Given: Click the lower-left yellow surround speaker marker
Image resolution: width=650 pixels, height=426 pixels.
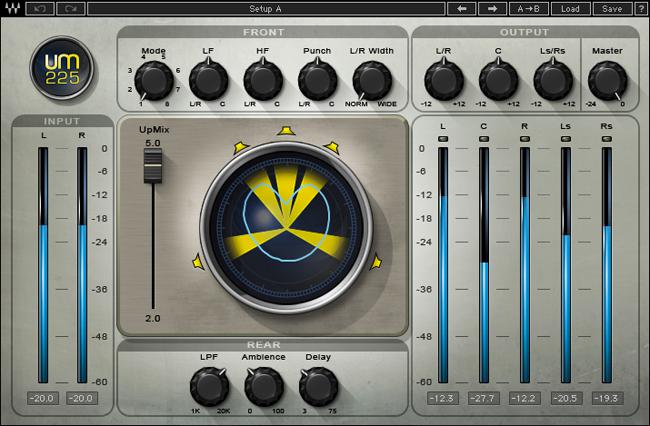Looking at the screenshot, I should 197,262.
